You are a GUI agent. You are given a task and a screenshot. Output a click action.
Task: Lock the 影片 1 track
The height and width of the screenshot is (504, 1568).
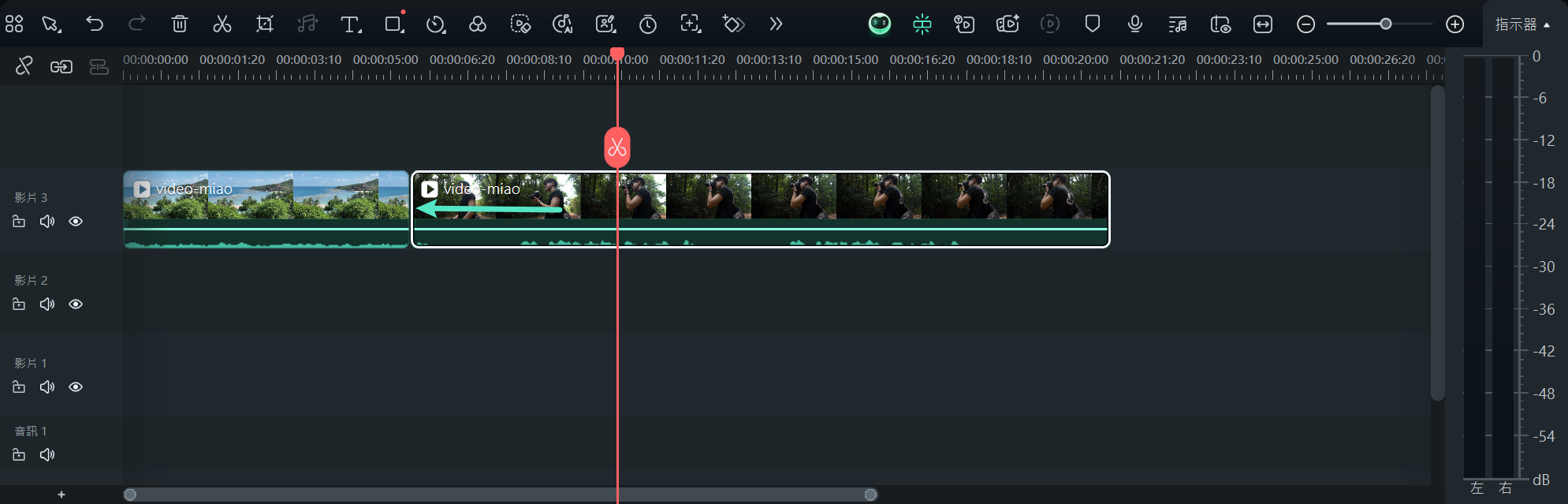pos(19,387)
